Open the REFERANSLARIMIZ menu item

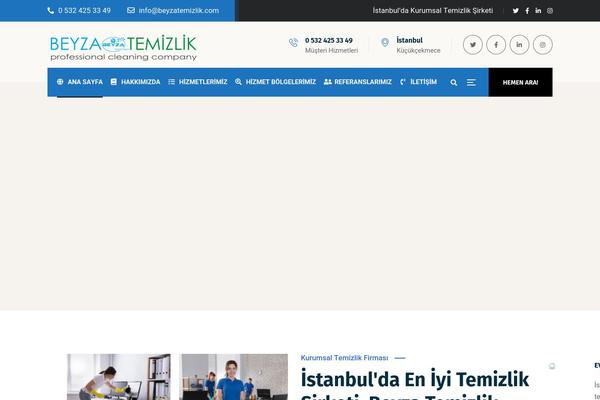pos(358,82)
